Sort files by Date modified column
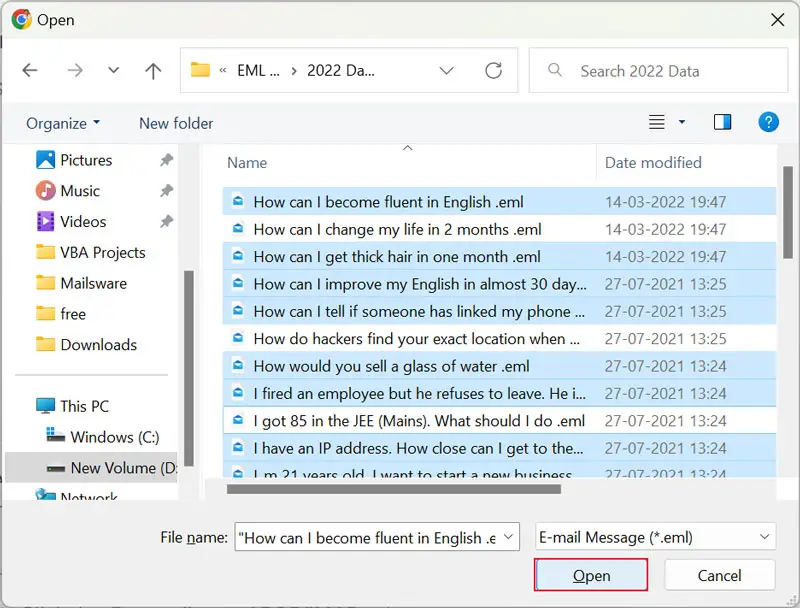Screen dimensions: 800x608 click(653, 162)
